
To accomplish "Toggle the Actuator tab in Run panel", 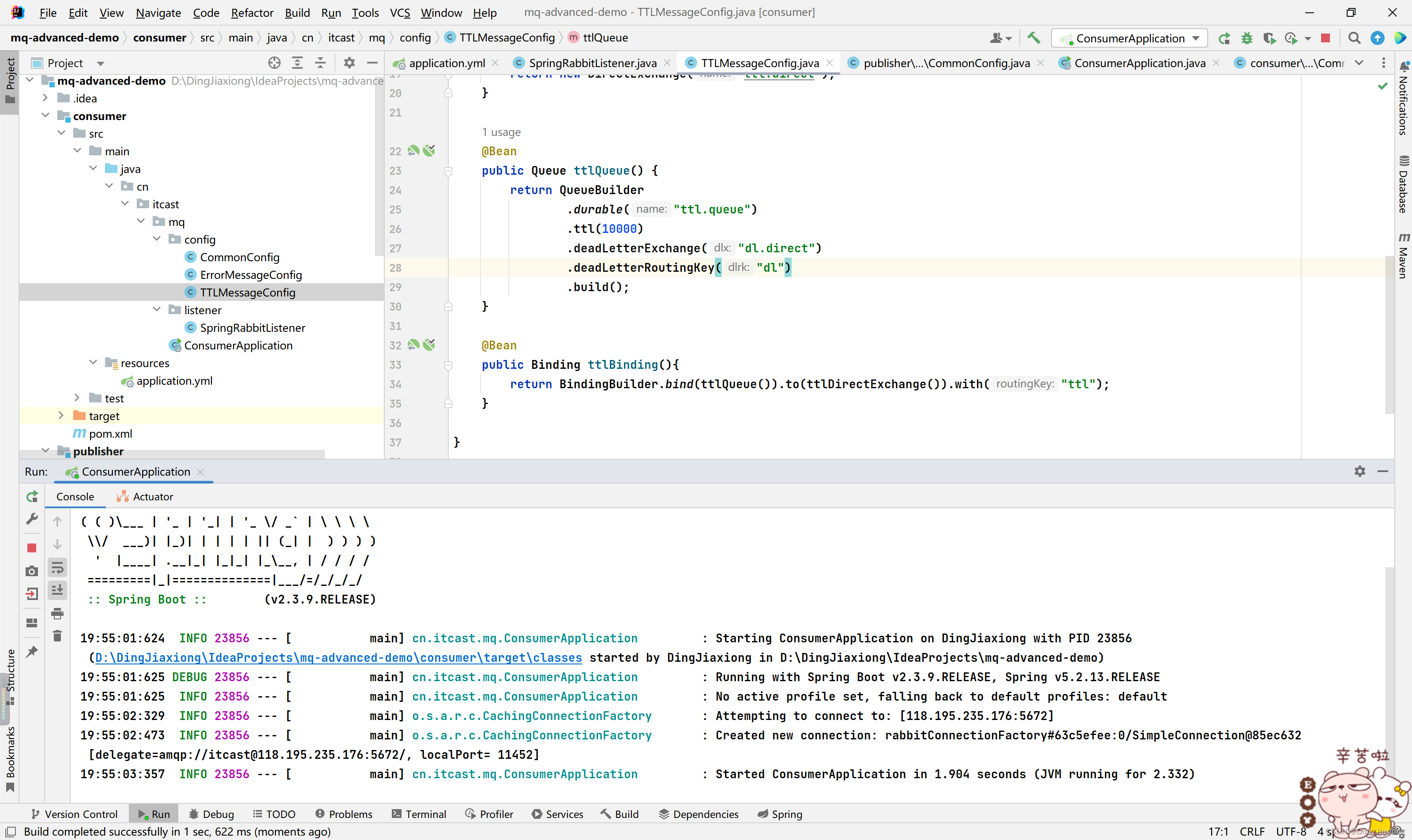I will coord(152,496).
